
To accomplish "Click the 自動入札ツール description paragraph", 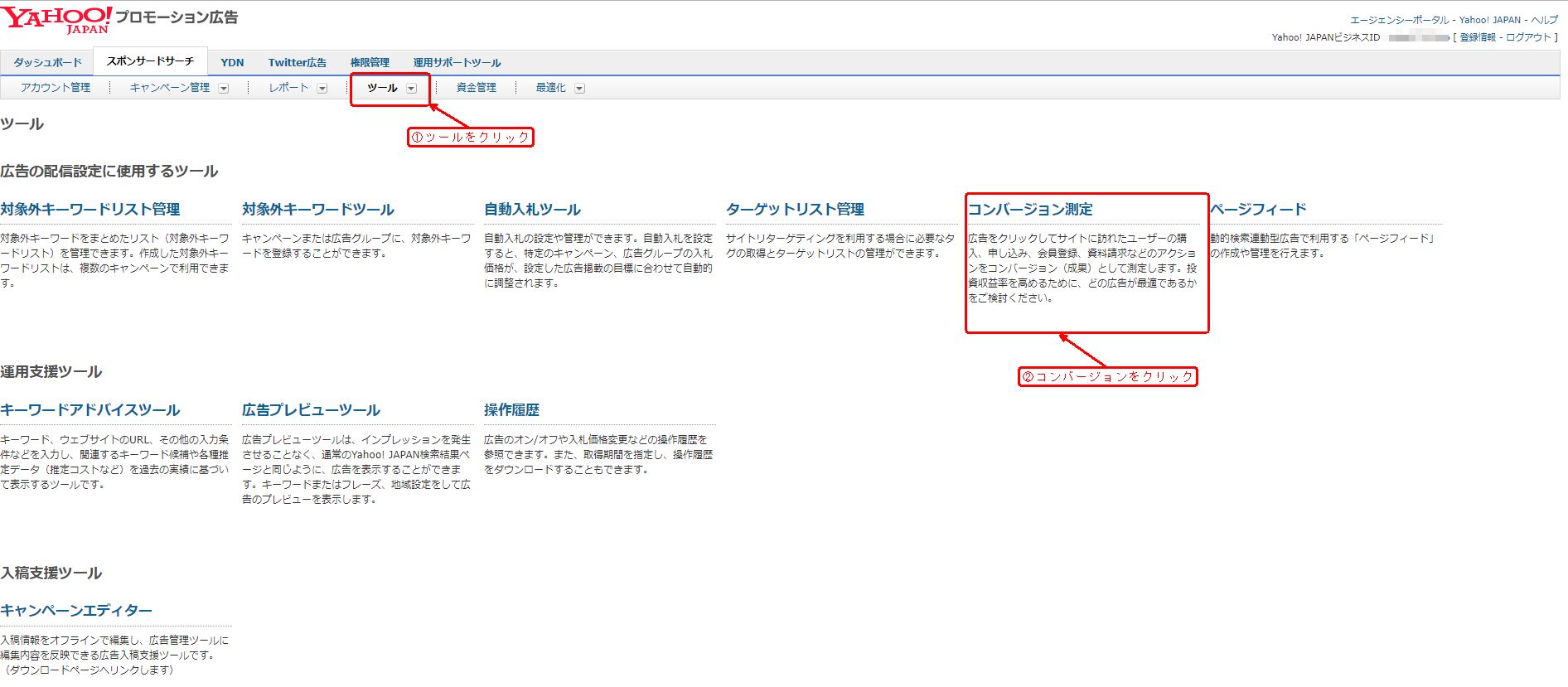I will coord(598,260).
